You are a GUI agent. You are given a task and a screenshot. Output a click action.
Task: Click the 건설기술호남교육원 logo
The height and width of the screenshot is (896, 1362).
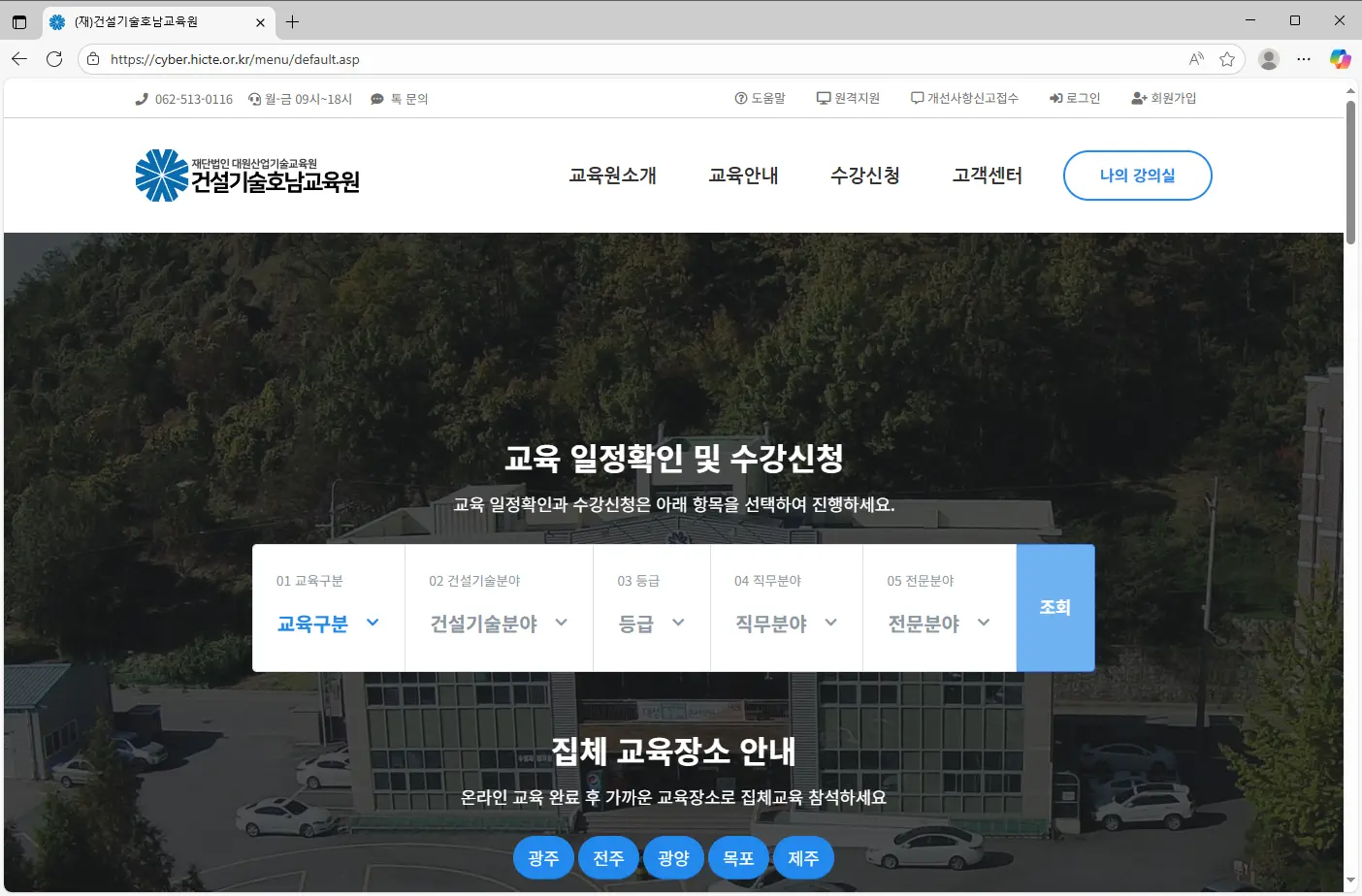point(247,176)
